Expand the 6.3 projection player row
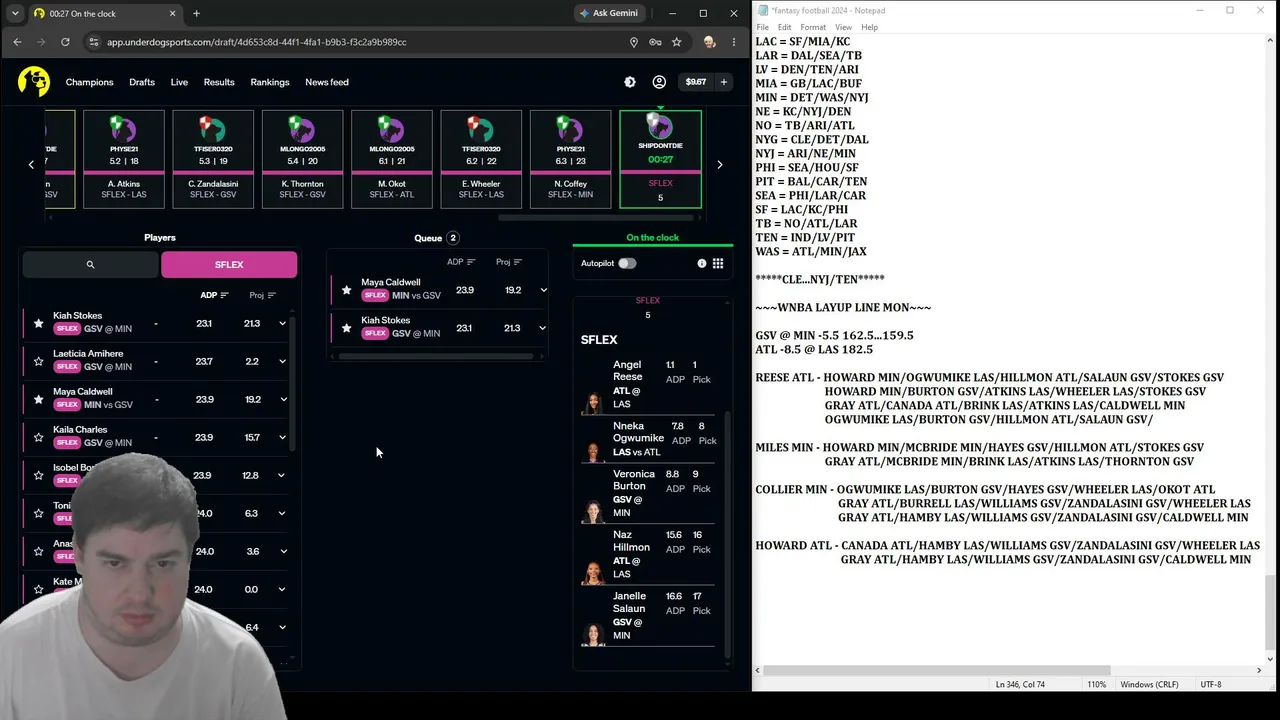 coord(281,513)
